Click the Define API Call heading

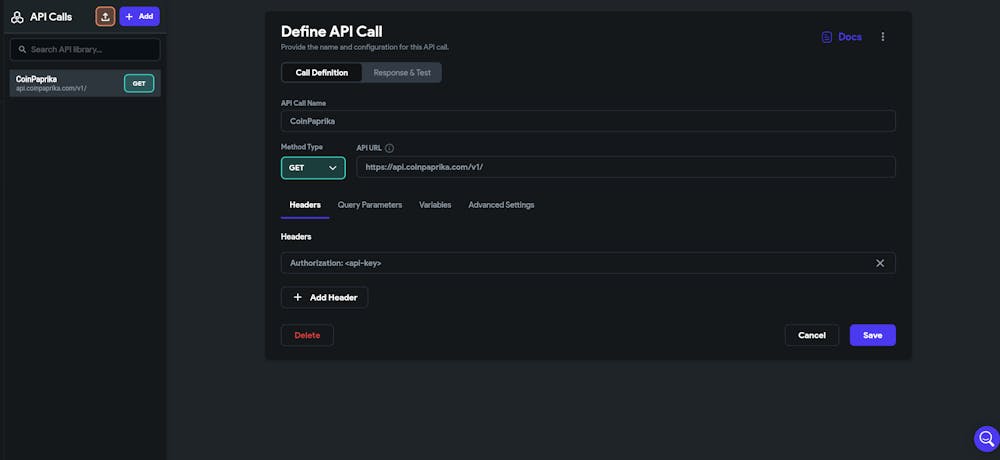[x=332, y=31]
